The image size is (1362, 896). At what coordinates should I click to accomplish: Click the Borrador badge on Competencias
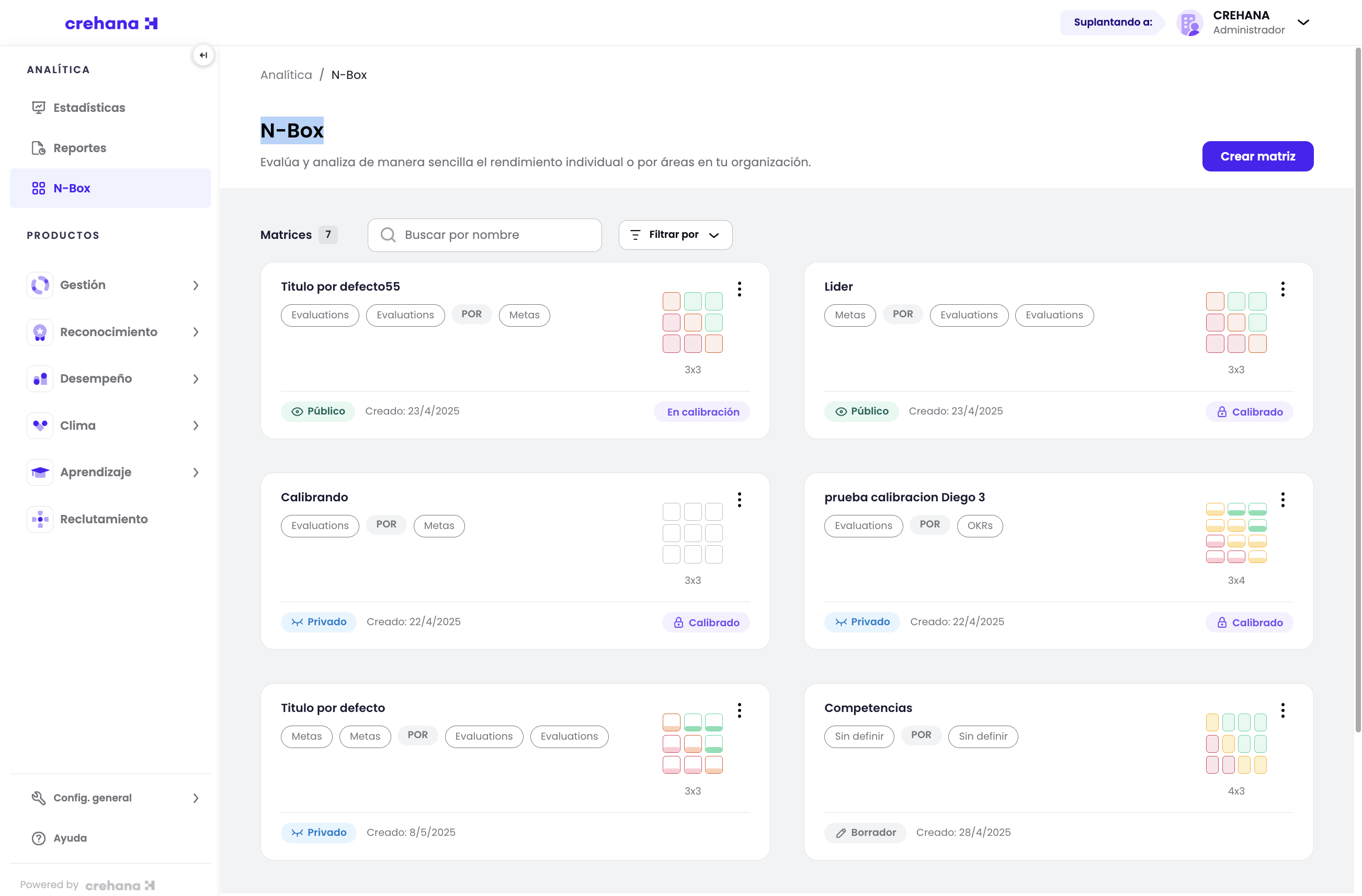(x=865, y=833)
